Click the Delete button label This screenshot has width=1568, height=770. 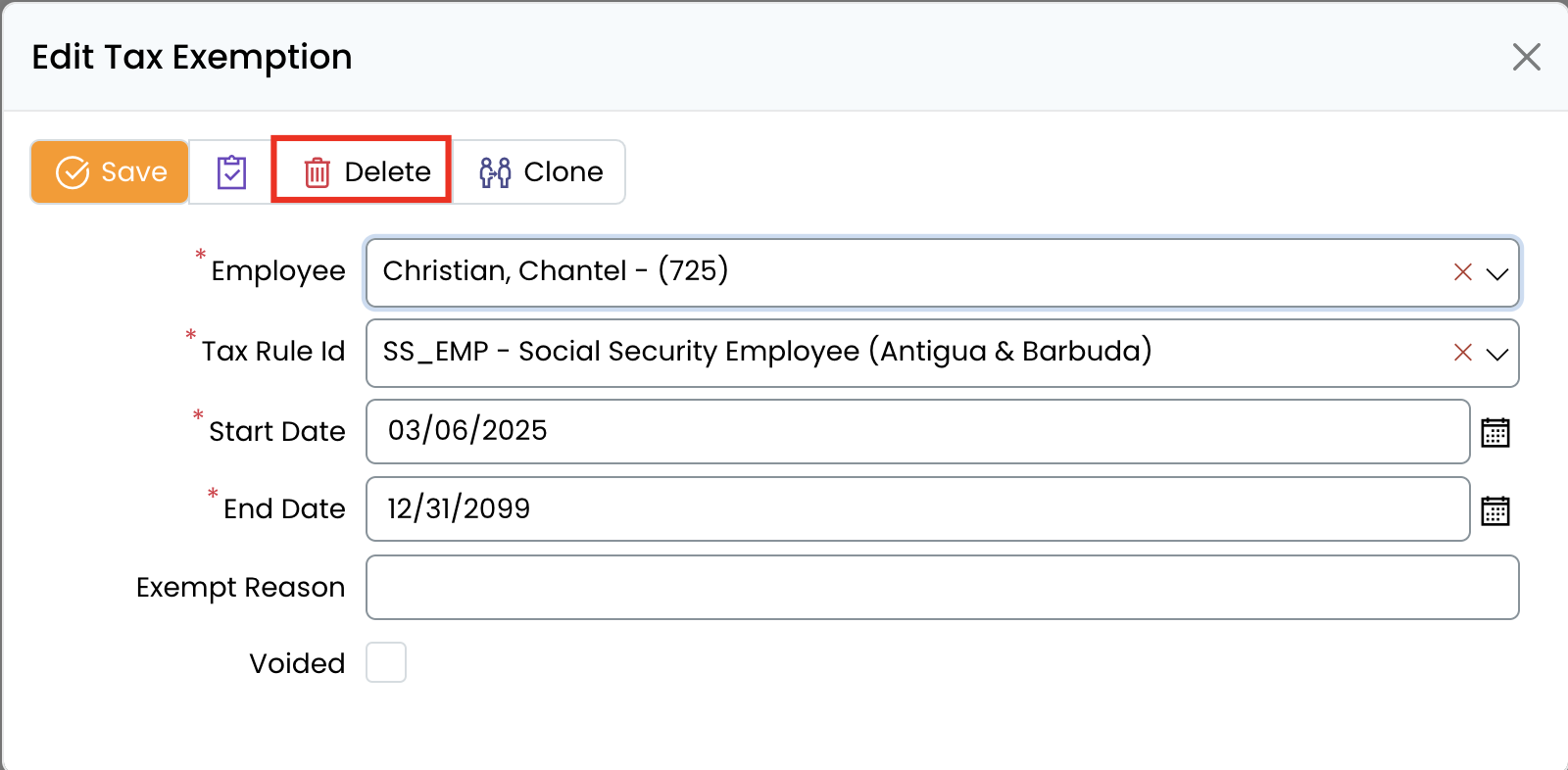(x=387, y=172)
